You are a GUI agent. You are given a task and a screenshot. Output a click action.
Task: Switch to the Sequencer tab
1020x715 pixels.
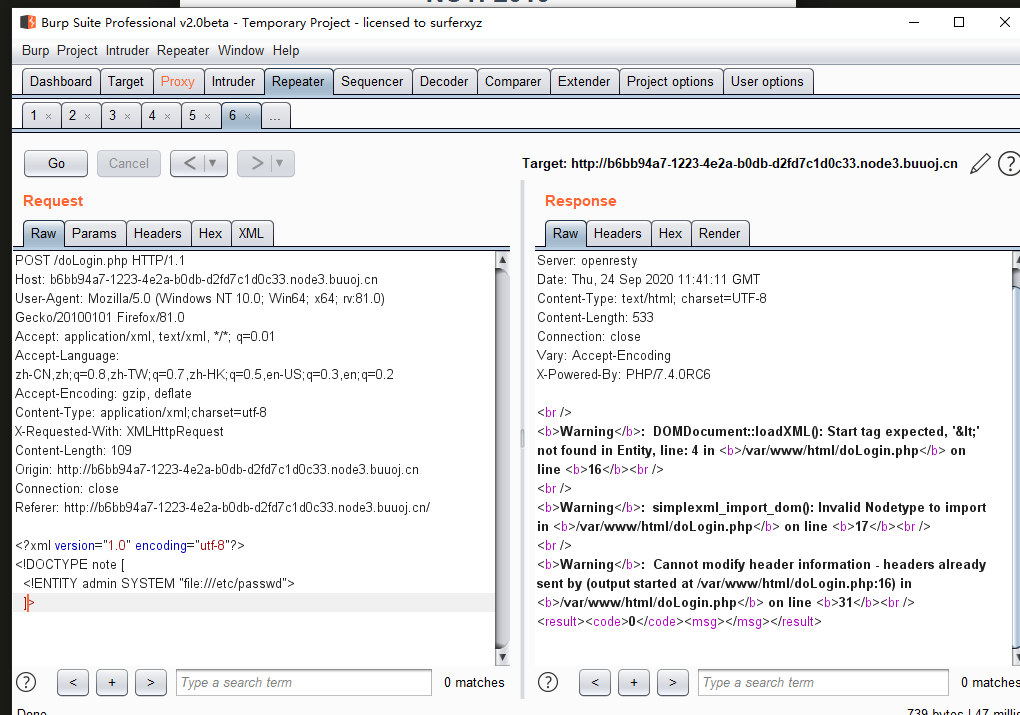pos(372,82)
